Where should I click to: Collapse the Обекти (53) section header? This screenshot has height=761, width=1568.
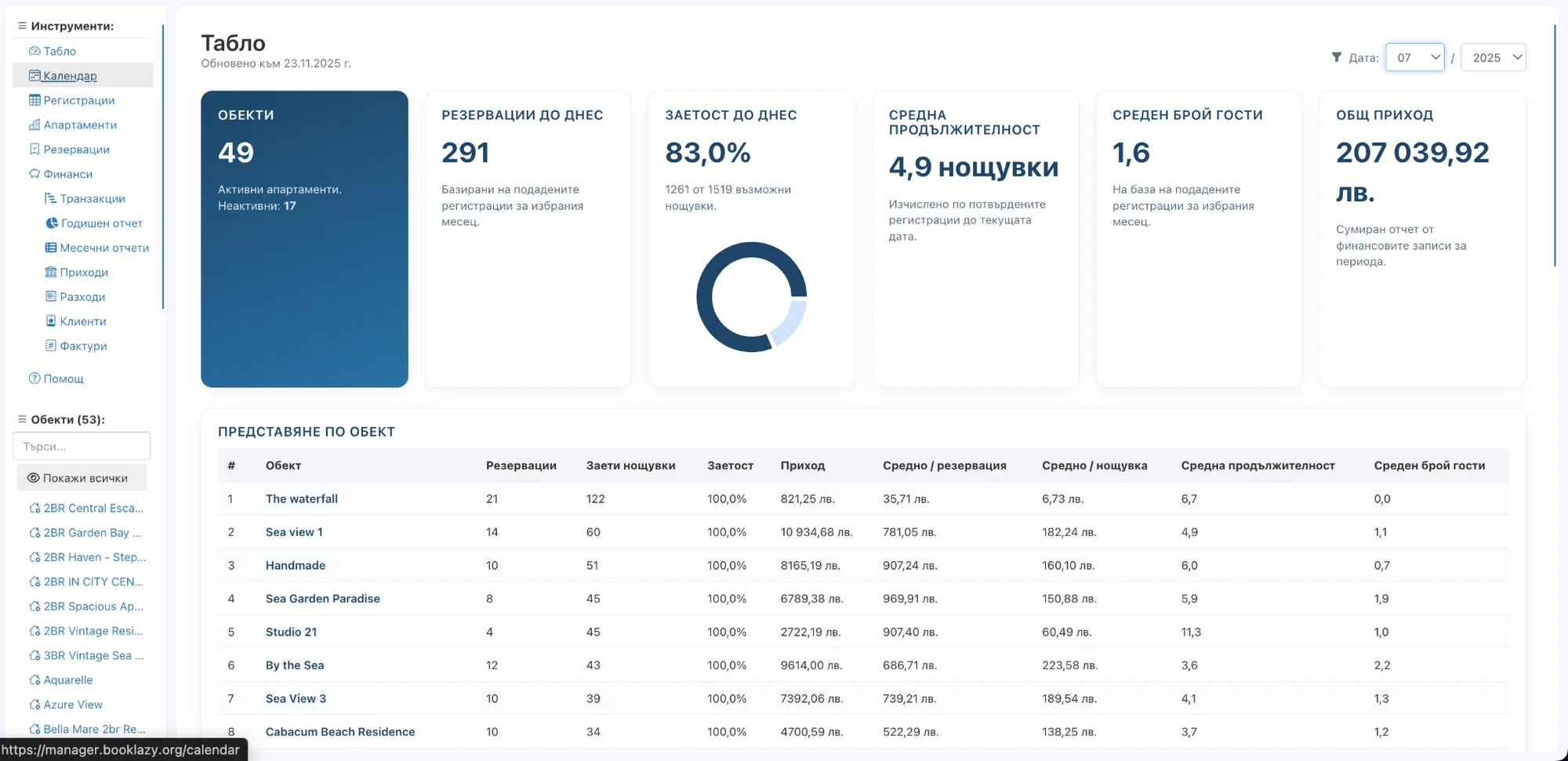(x=62, y=419)
